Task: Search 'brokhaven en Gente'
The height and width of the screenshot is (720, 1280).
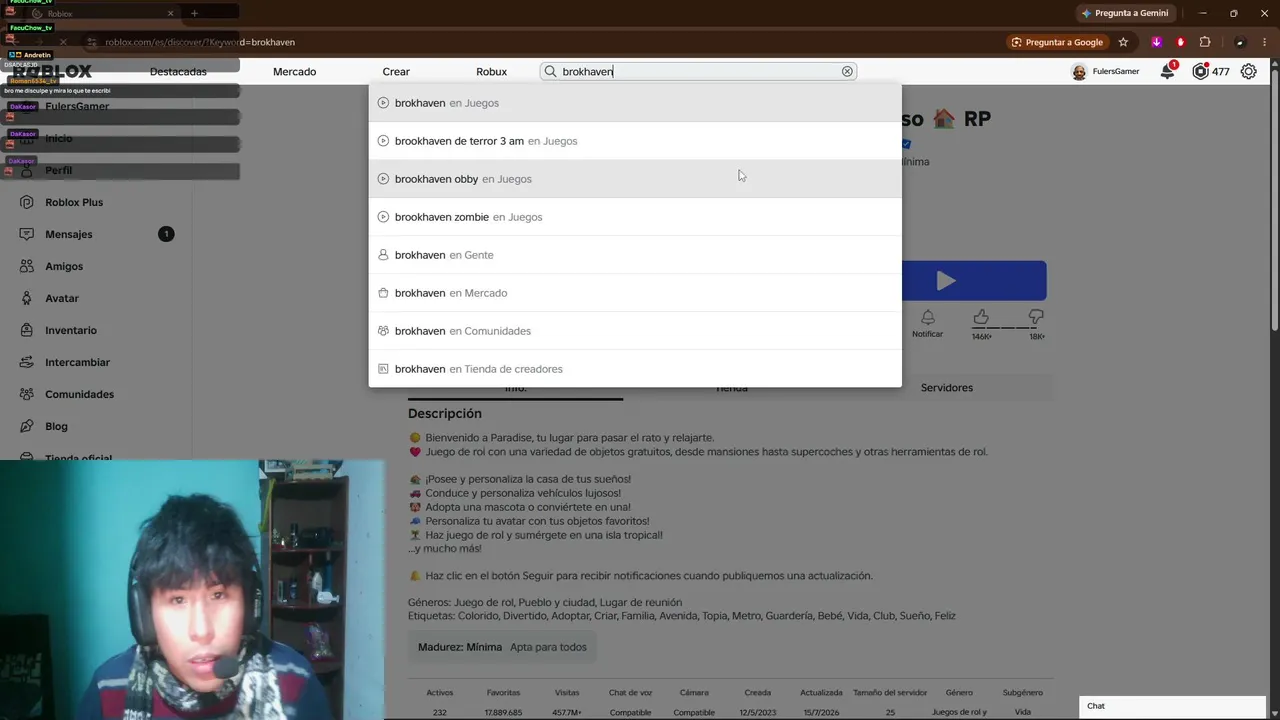Action: pyautogui.click(x=635, y=255)
